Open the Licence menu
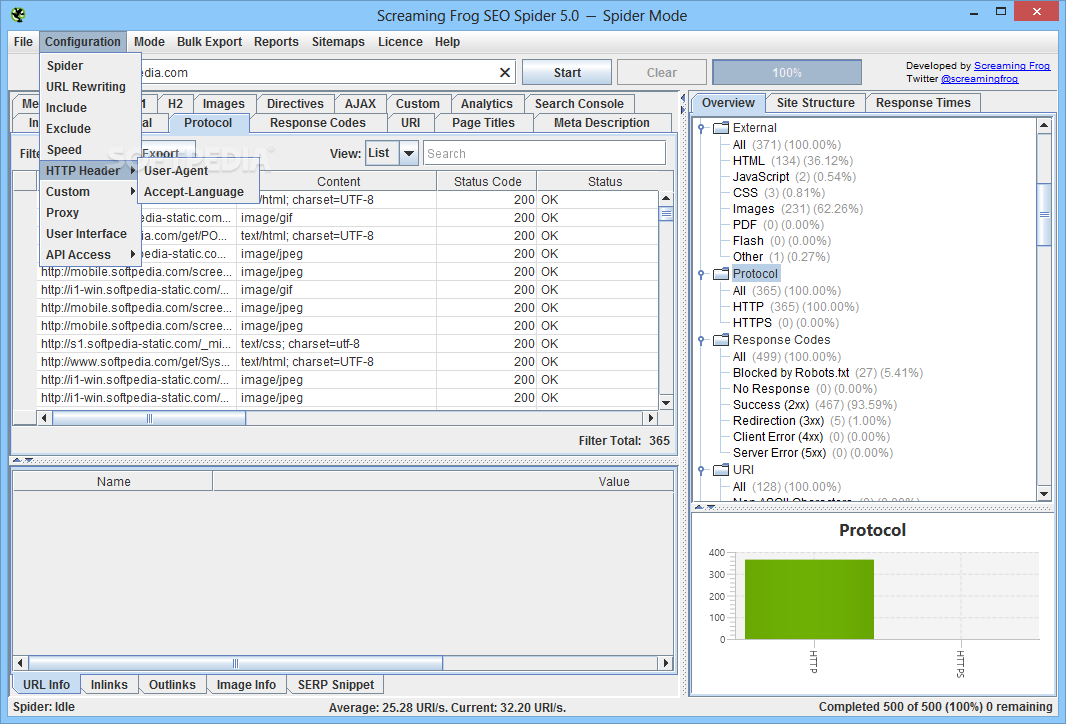 pos(400,41)
